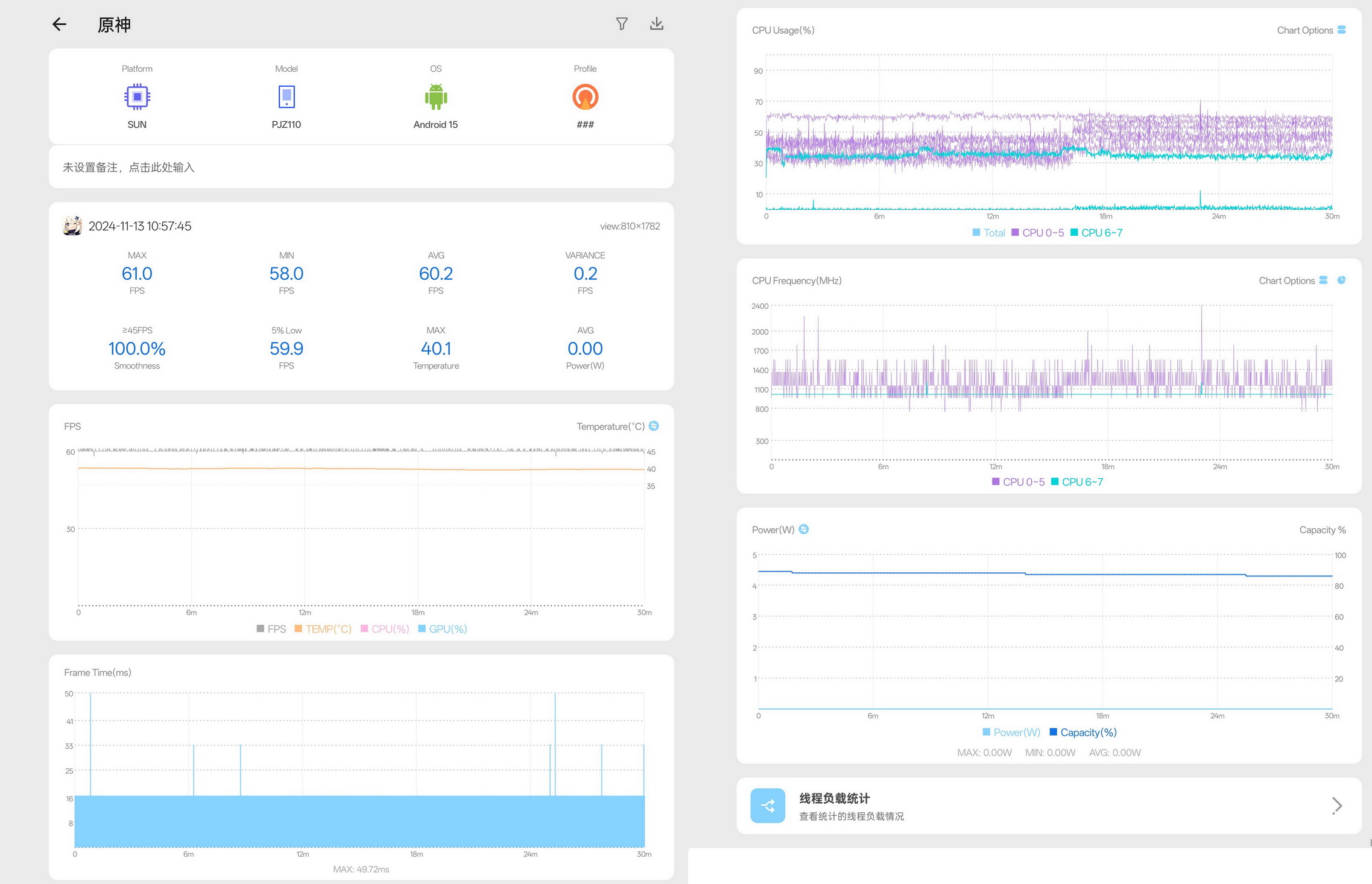Toggle CPU 6~7 legend in CPU Frequency
The image size is (1372, 884).
pyautogui.click(x=1077, y=482)
